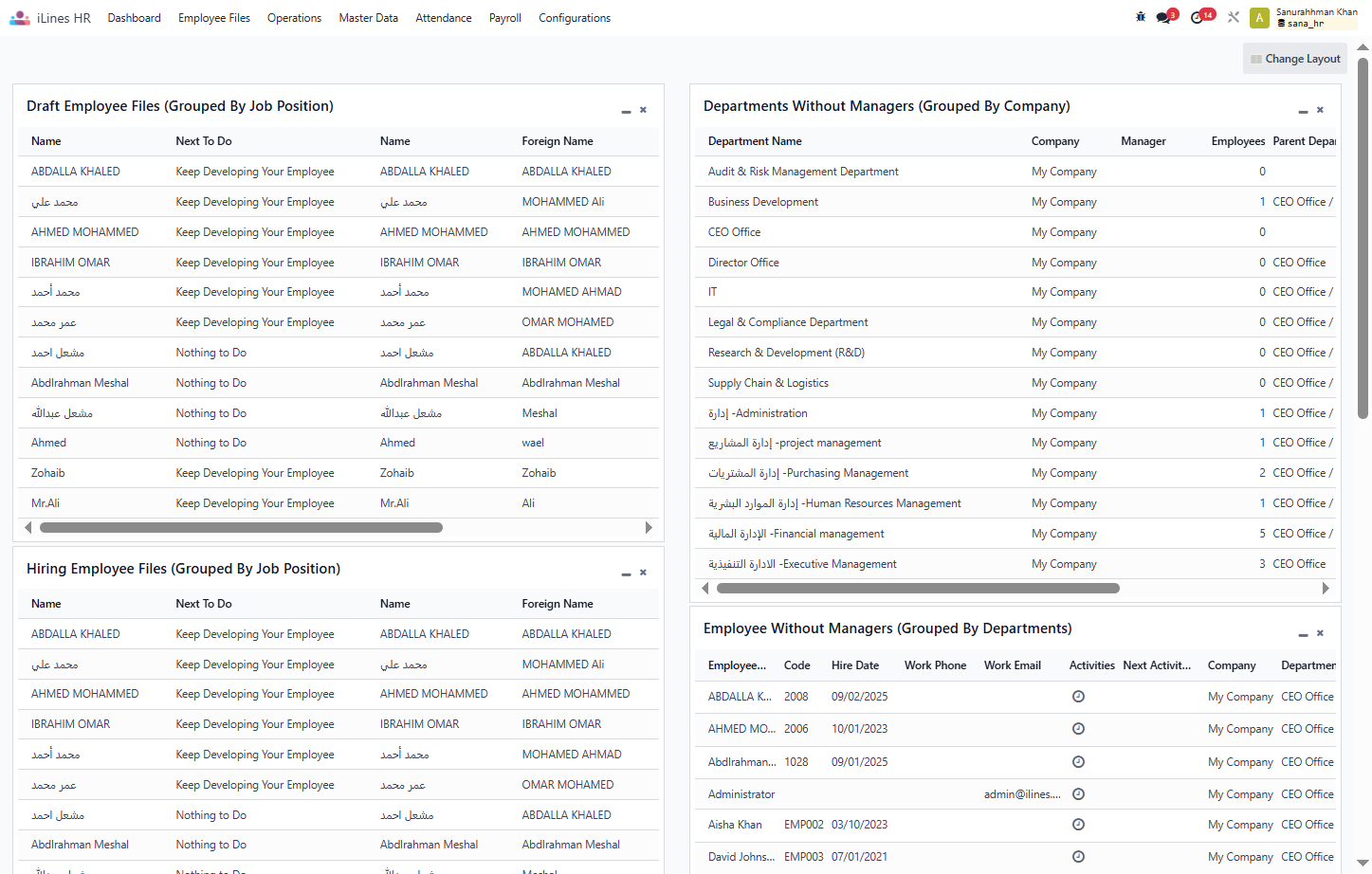Open conversations icon with 3 badge
Viewport: 1372px width, 874px height.
[x=1165, y=17]
